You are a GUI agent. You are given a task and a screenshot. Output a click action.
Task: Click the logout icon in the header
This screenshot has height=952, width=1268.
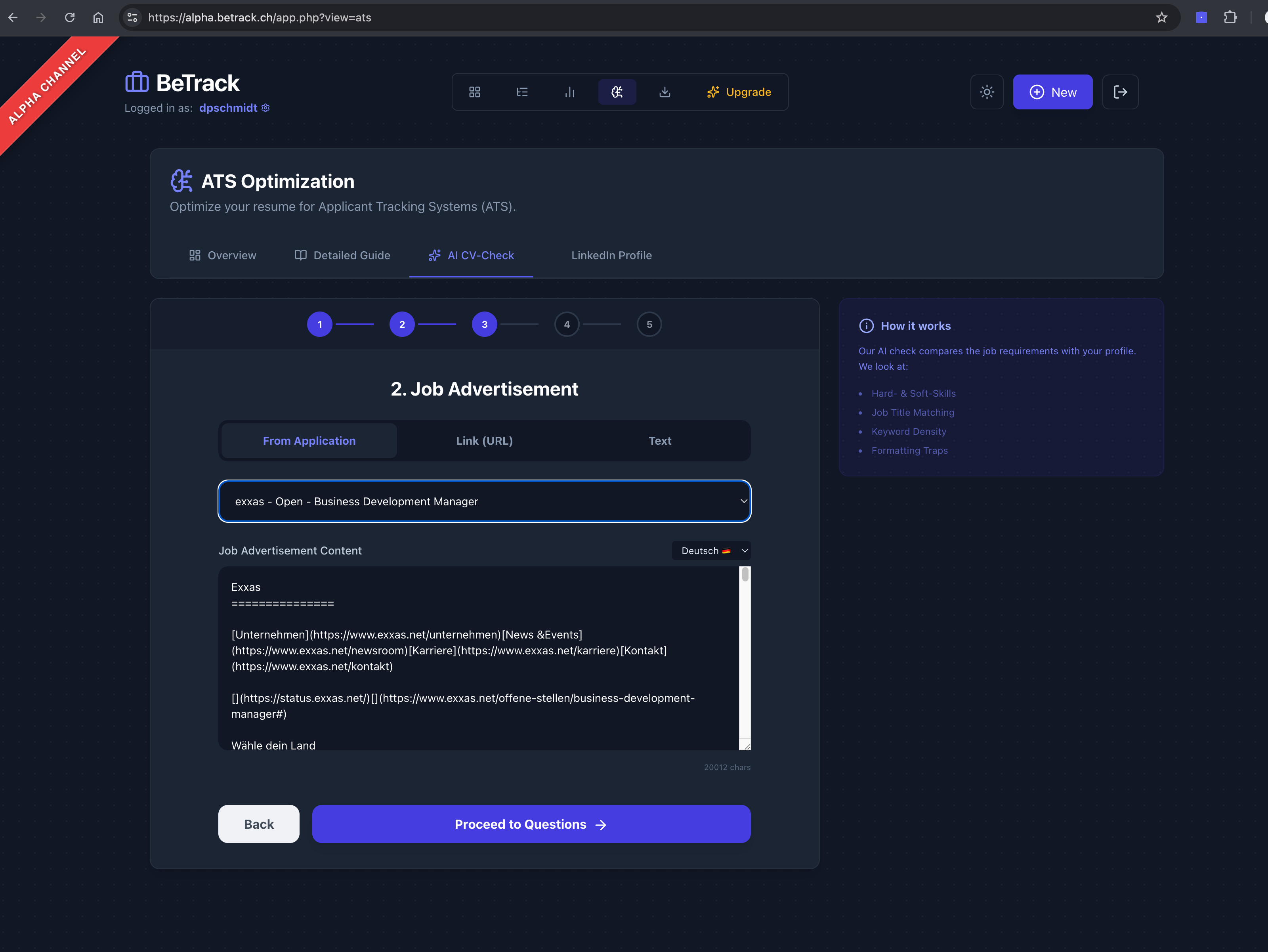[x=1121, y=92]
